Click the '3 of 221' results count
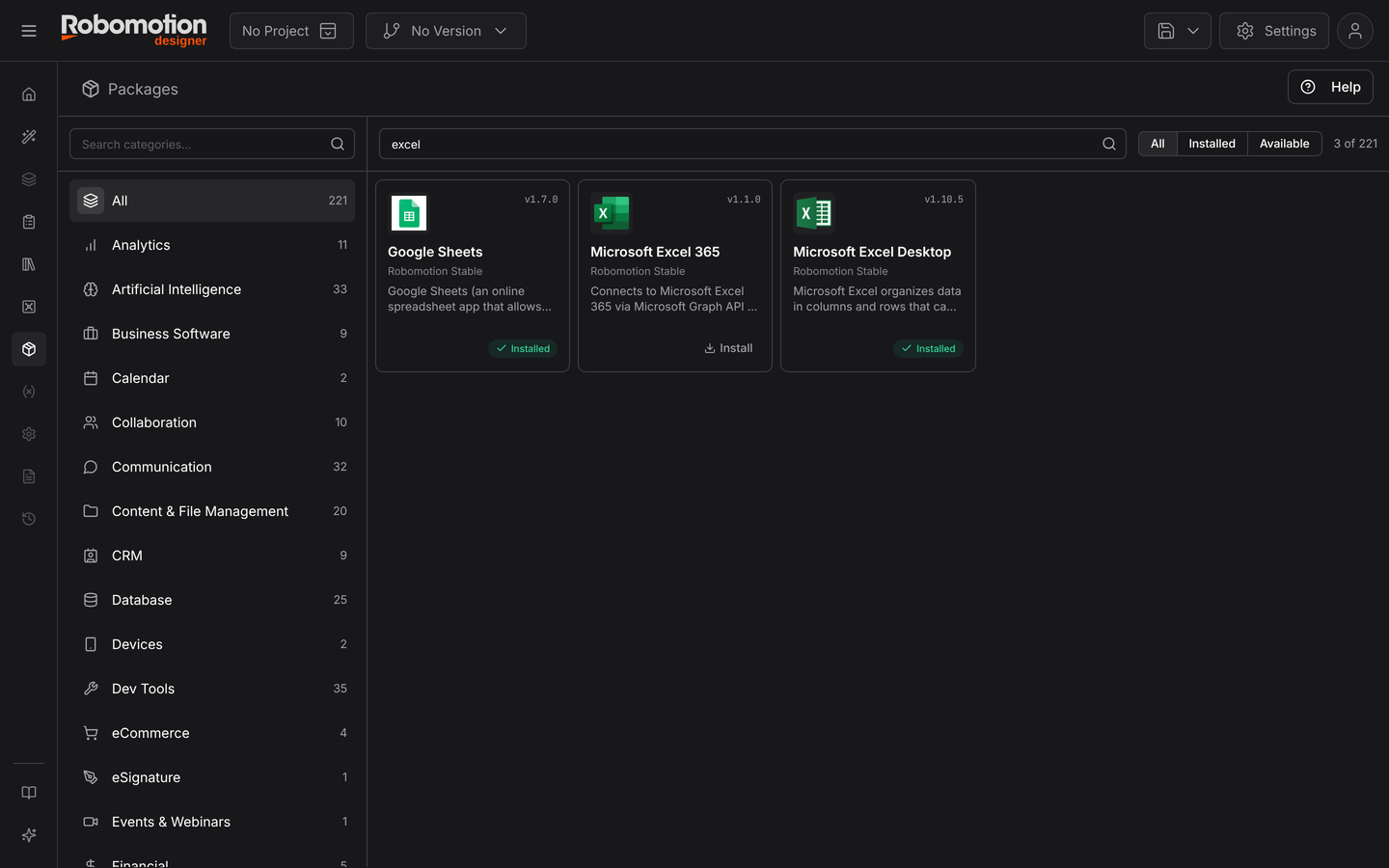Image resolution: width=1389 pixels, height=868 pixels. coord(1355,144)
